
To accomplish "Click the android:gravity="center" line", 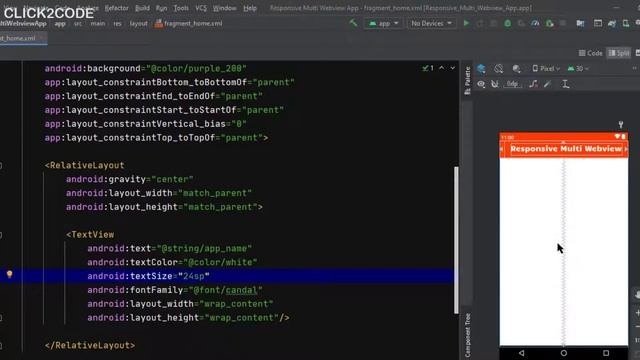I will tap(130, 179).
